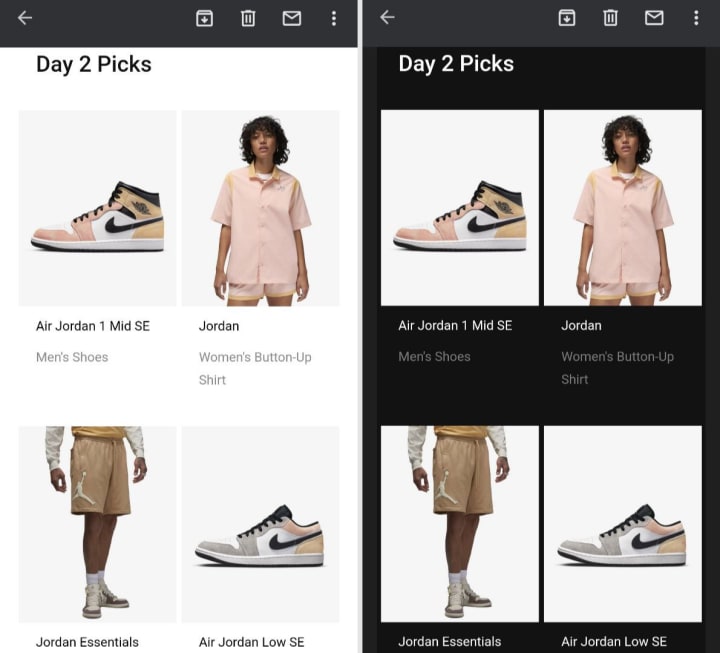
Task: Click 'Air Jordan 1 Mid SE' title, dark view
Action: [455, 326]
